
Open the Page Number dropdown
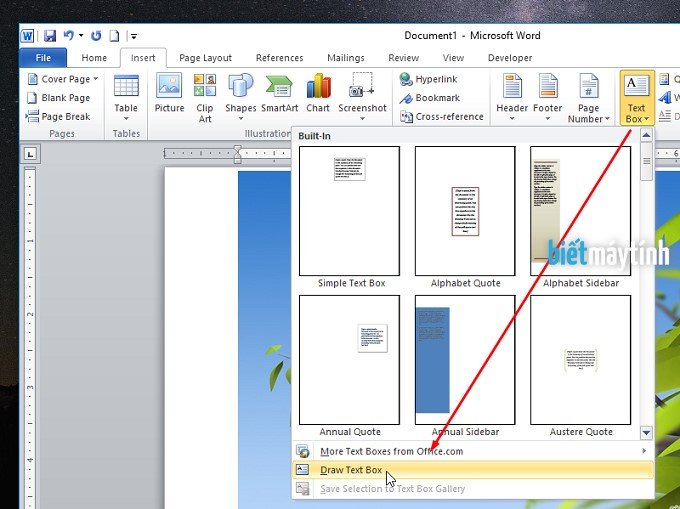(588, 98)
